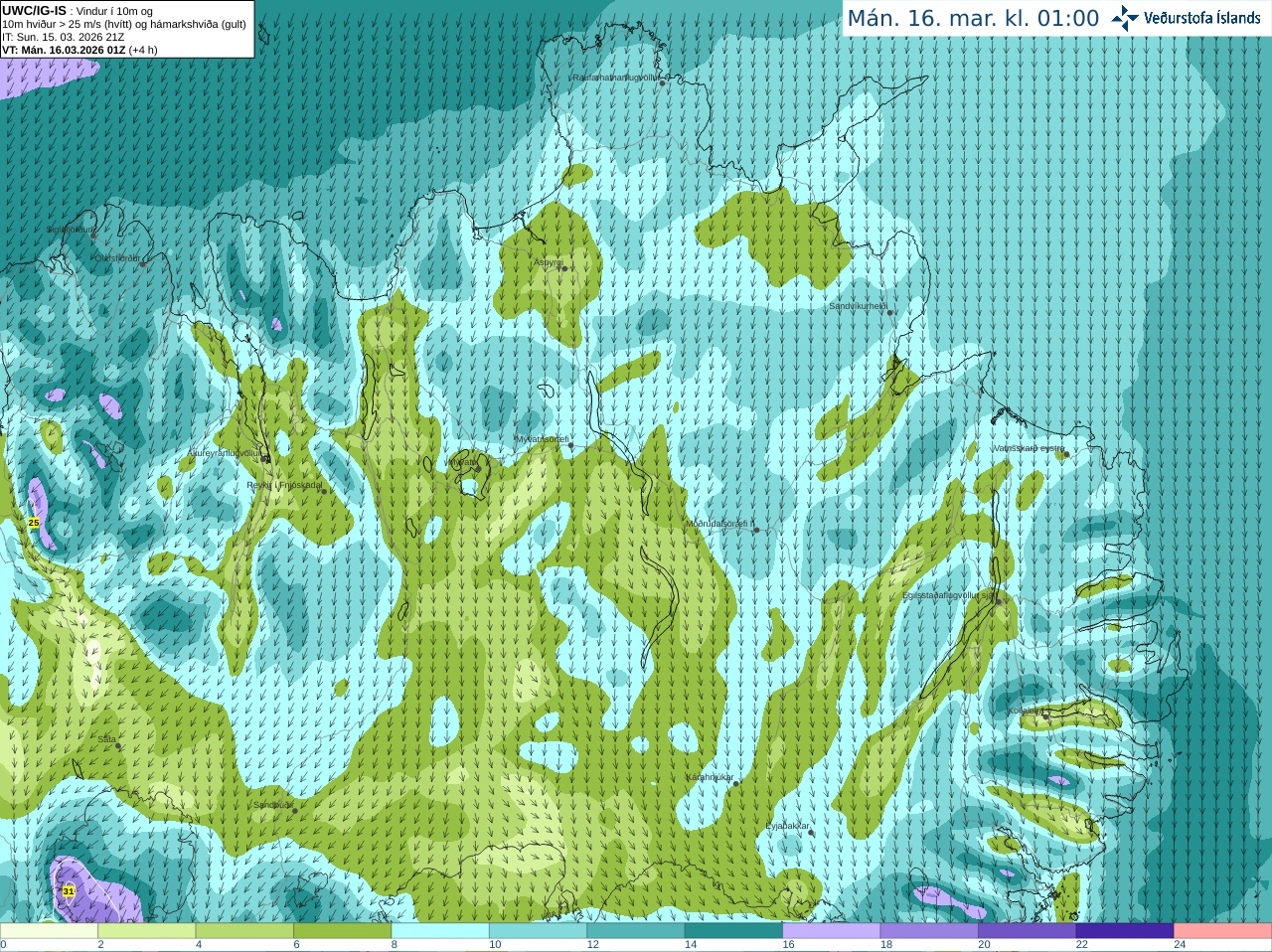Click the Siglufjörður station label
The width and height of the screenshot is (1272, 952).
72,230
